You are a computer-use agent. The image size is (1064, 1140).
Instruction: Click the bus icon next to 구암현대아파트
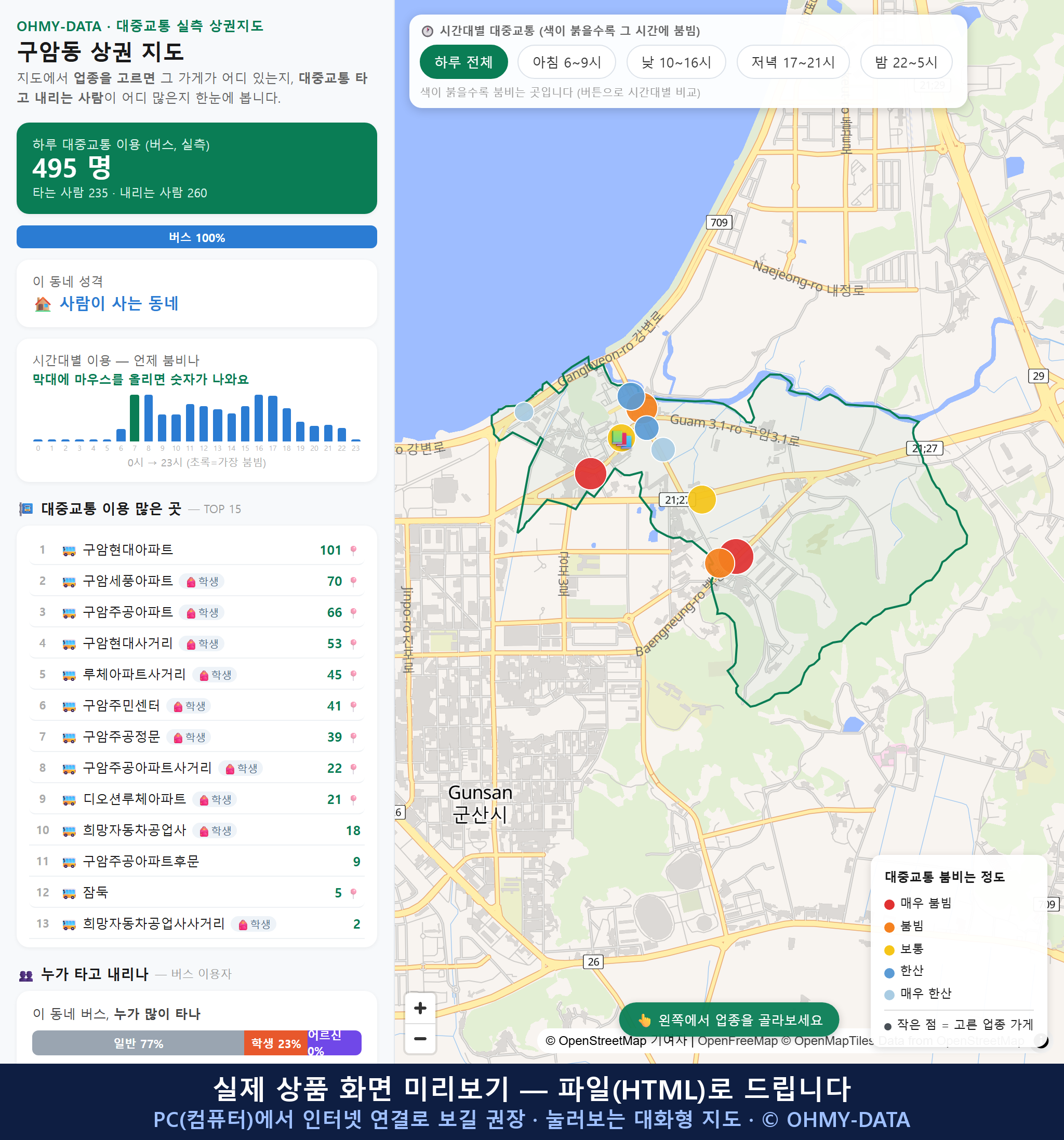69,551
